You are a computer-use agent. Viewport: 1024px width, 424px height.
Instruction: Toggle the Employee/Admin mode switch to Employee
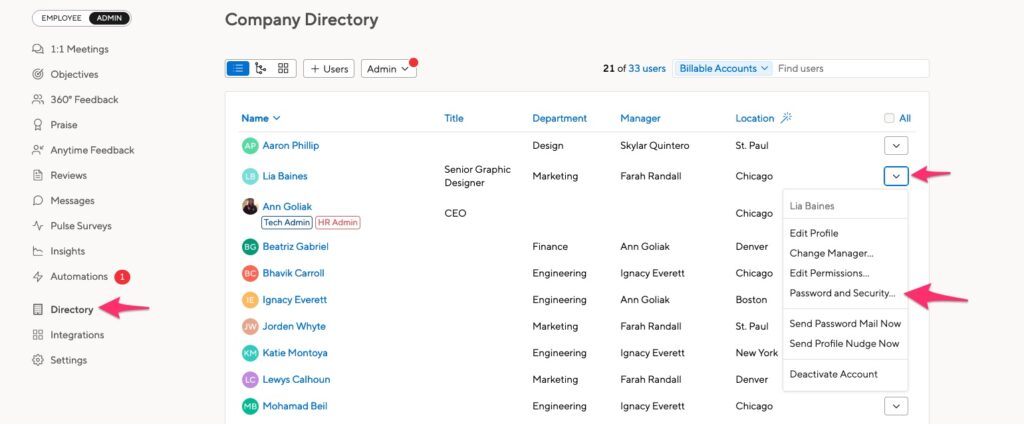pyautogui.click(x=61, y=18)
